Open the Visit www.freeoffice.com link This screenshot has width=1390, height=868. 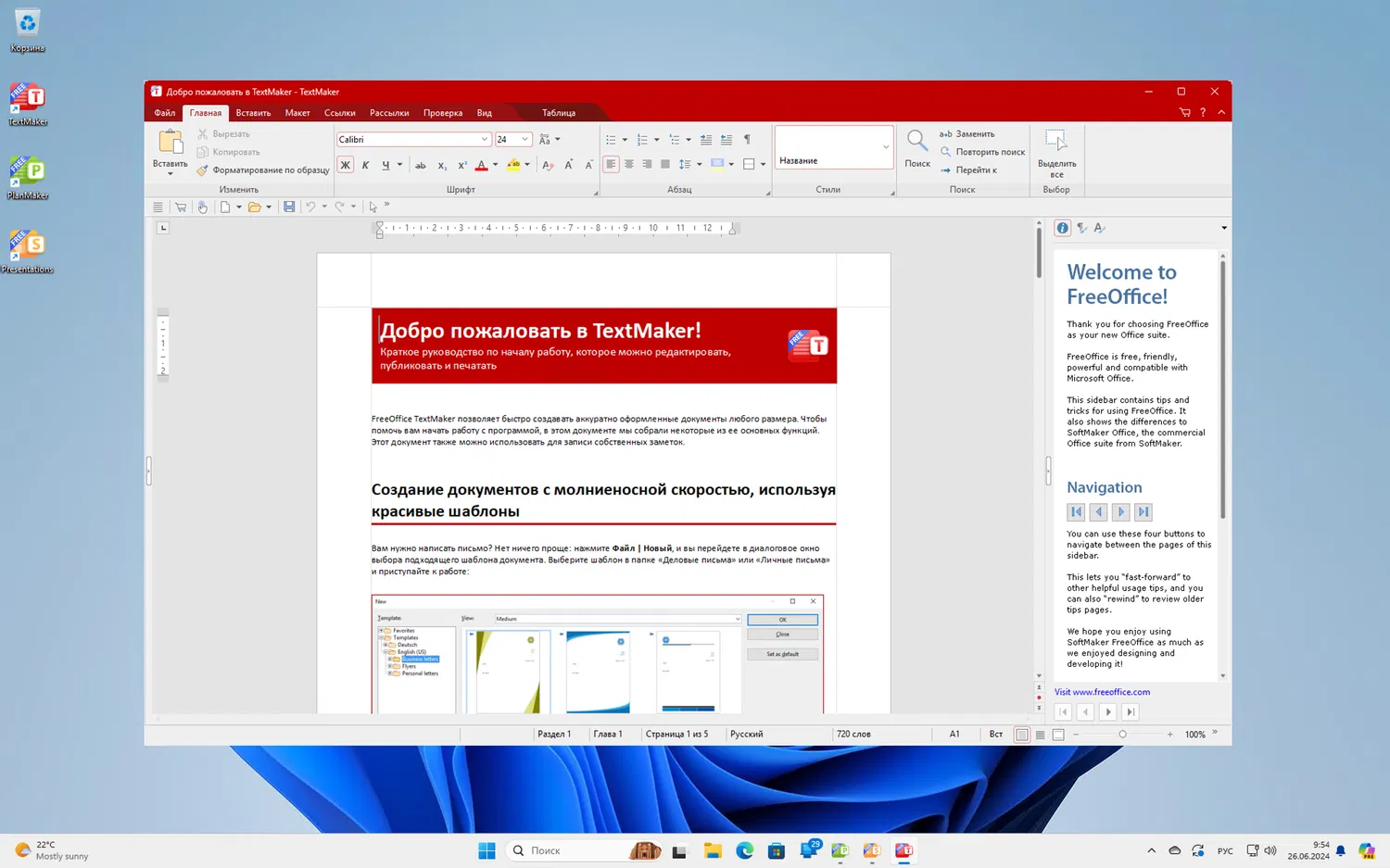point(1102,692)
